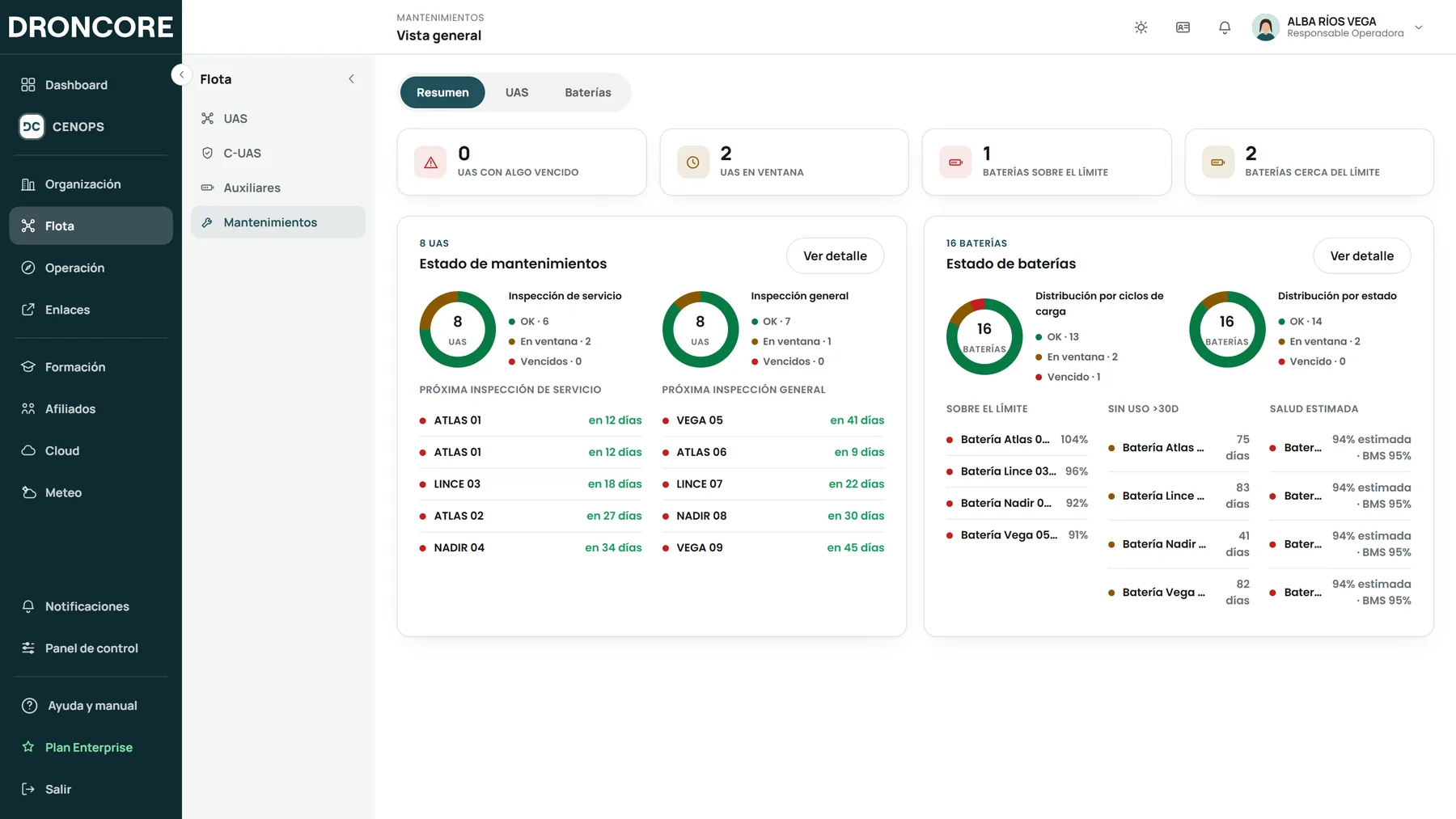
Task: Open UAS in Flota submenu
Action: [x=278, y=119]
